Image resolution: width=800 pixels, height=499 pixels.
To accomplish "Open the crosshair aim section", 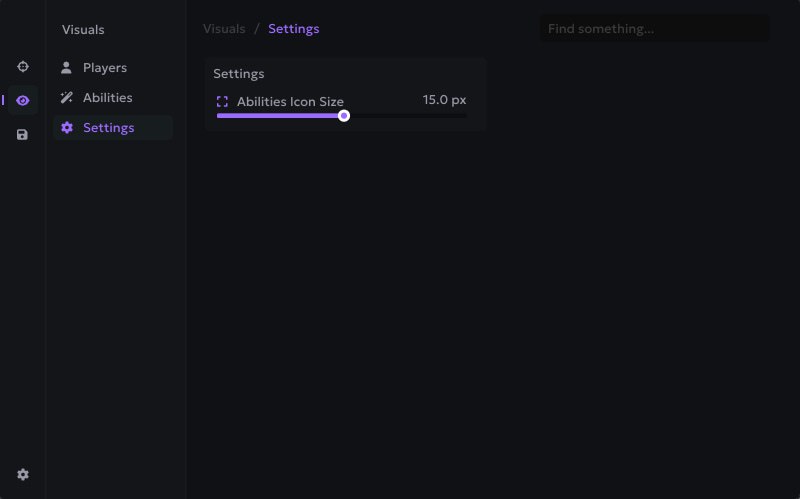I will [23, 67].
